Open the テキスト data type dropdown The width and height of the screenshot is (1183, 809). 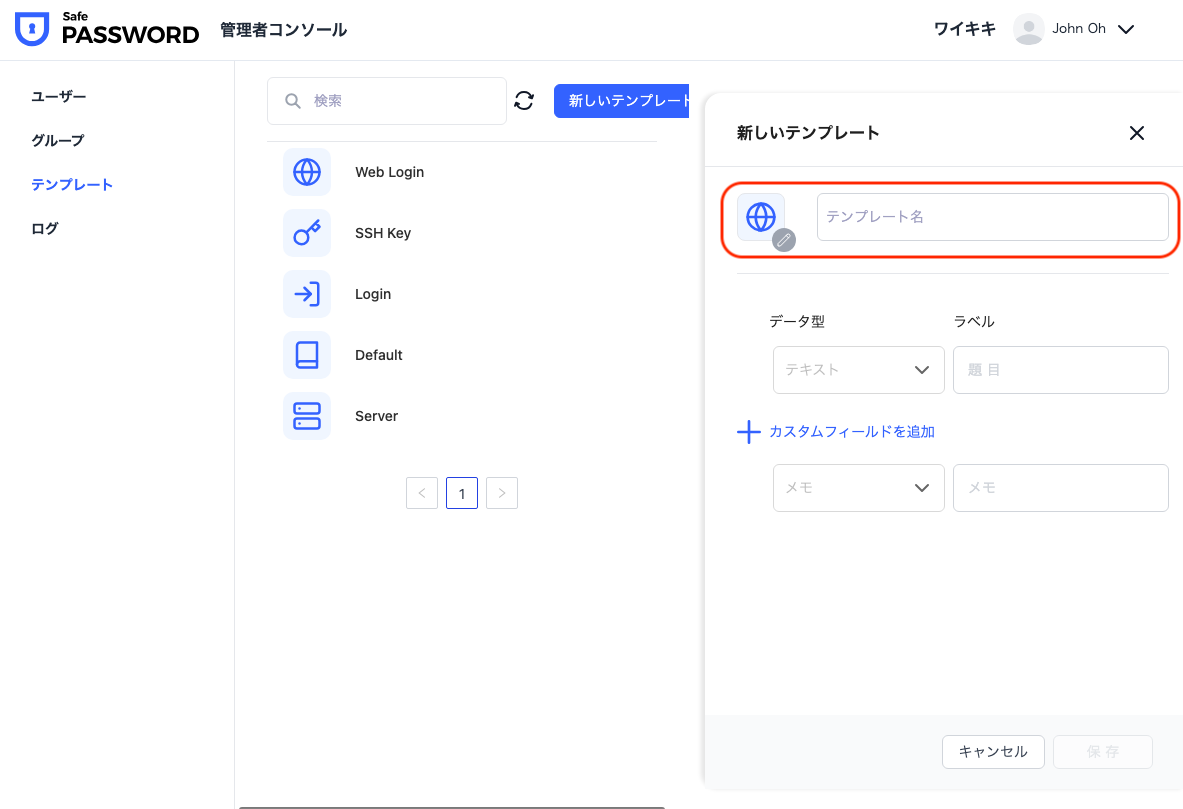coord(858,370)
